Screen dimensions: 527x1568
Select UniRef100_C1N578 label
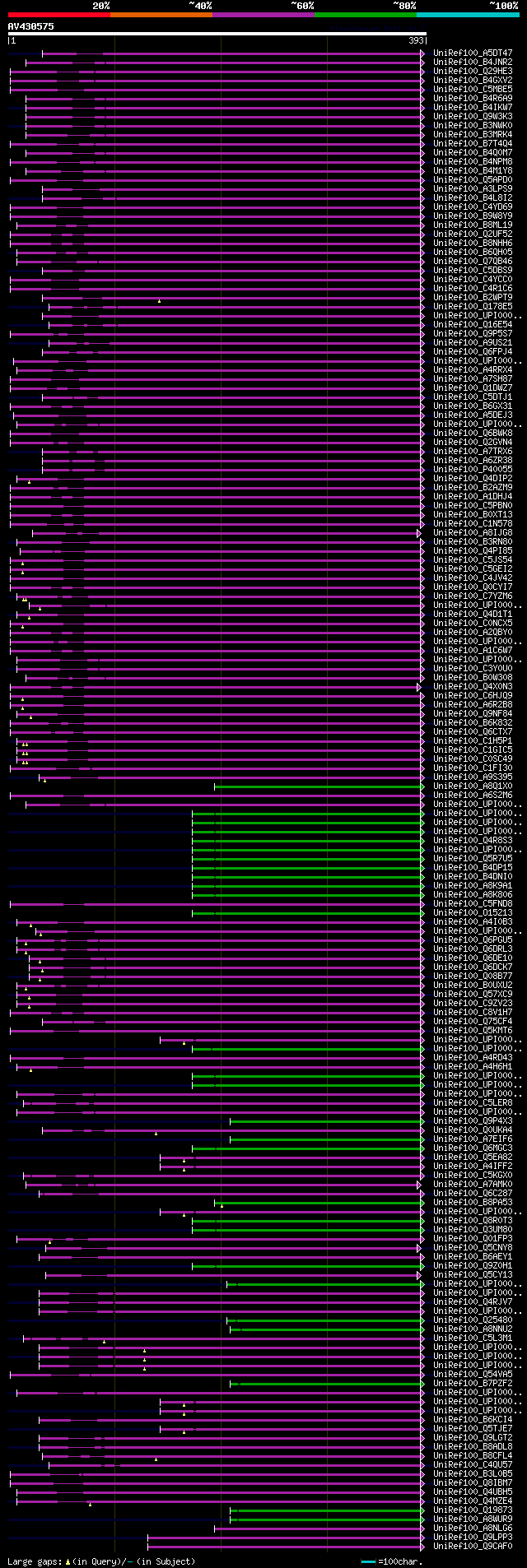click(x=473, y=524)
